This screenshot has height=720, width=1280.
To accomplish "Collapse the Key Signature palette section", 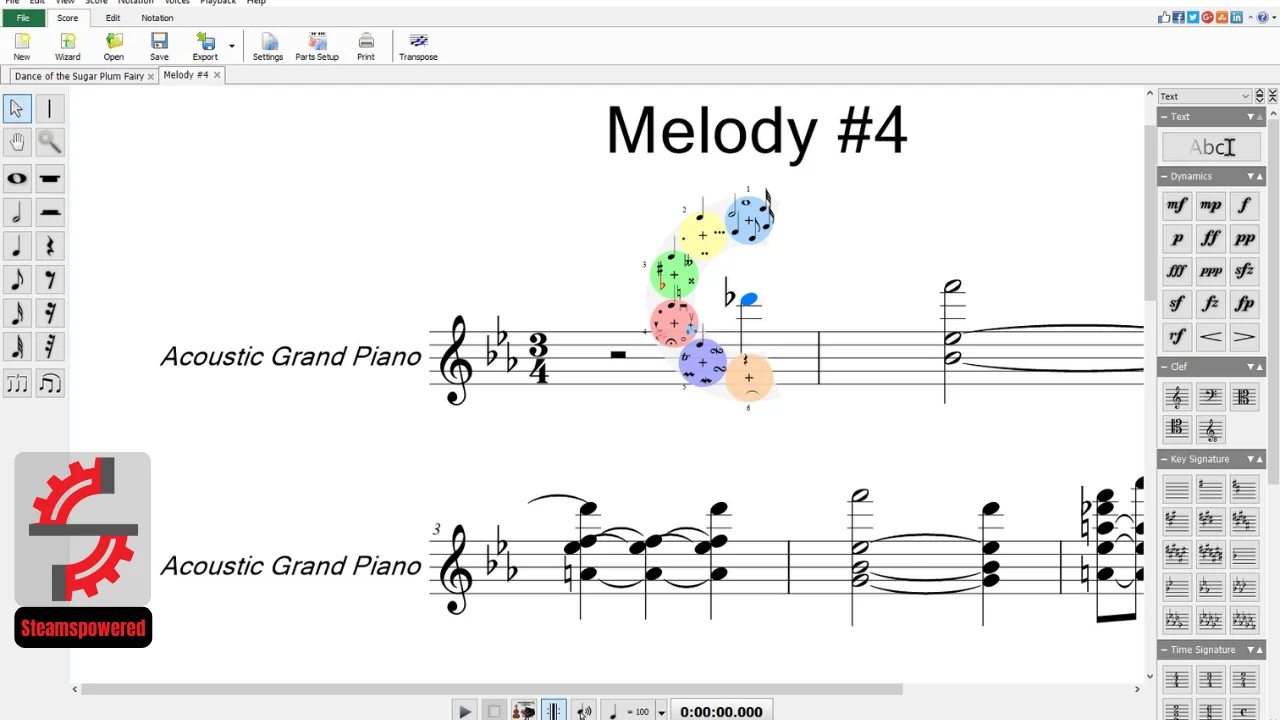I will tap(1165, 459).
